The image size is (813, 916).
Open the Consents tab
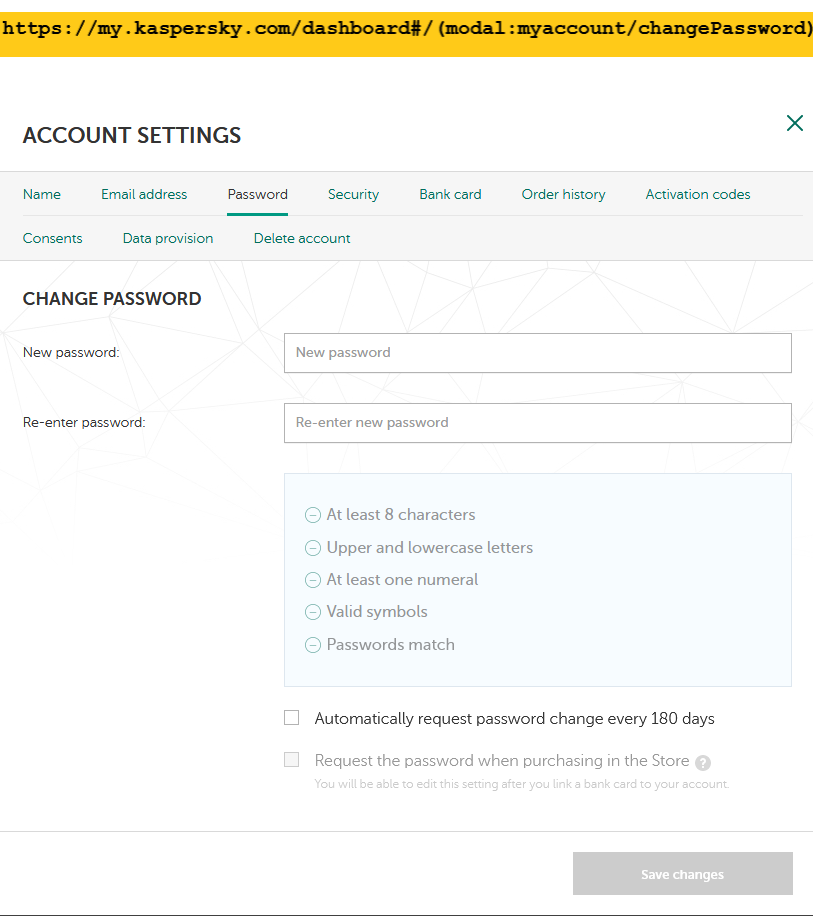click(x=53, y=238)
